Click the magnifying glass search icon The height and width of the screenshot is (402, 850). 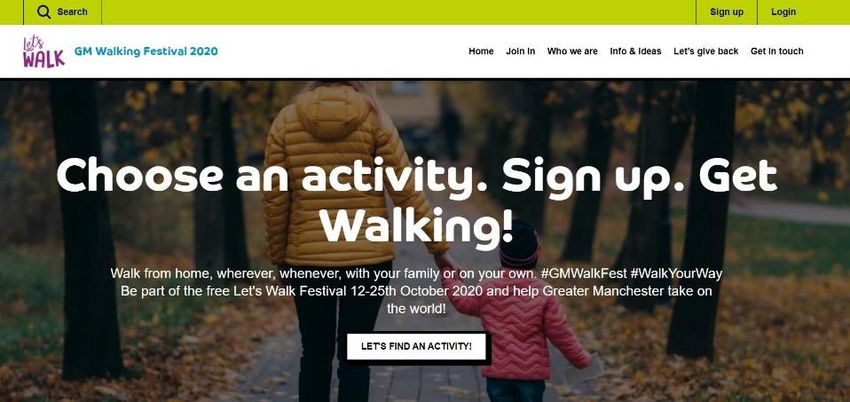[x=44, y=12]
